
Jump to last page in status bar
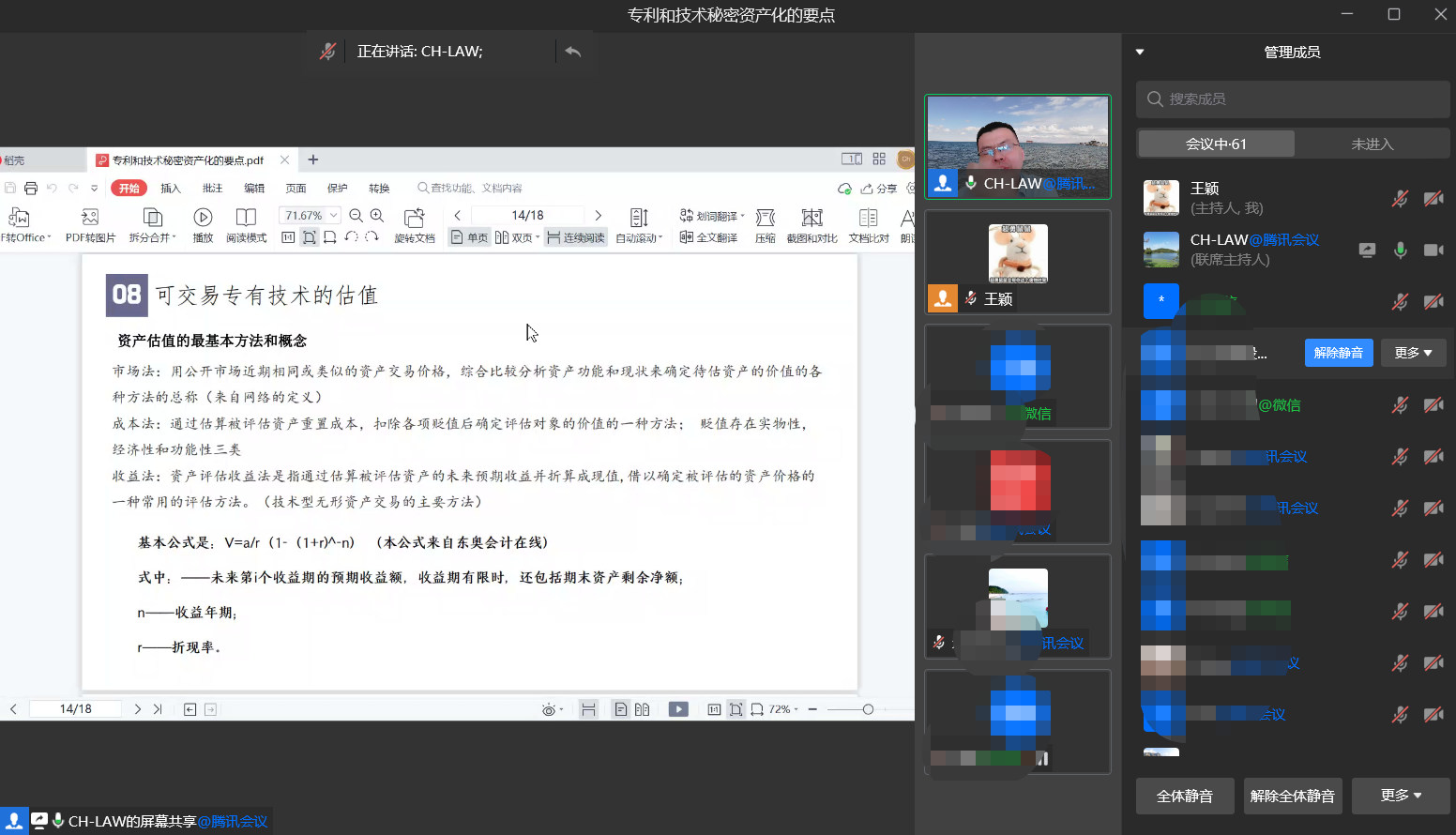(158, 709)
